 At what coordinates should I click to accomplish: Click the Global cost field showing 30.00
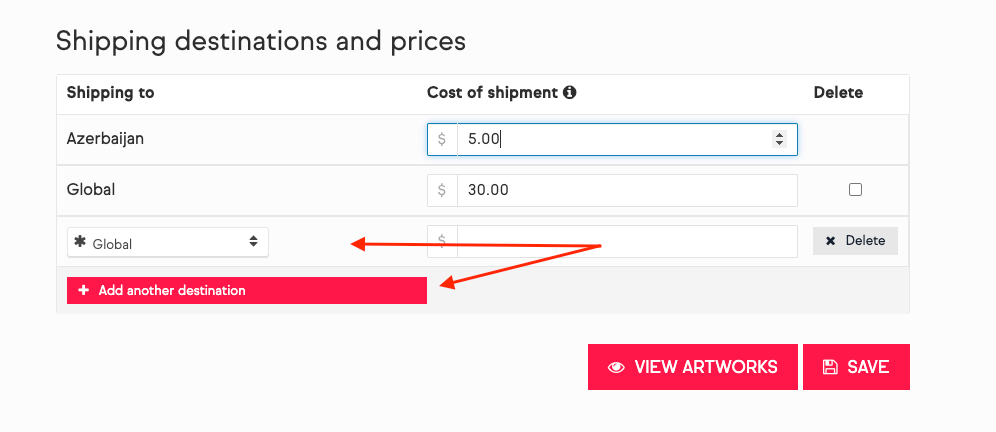[626, 190]
